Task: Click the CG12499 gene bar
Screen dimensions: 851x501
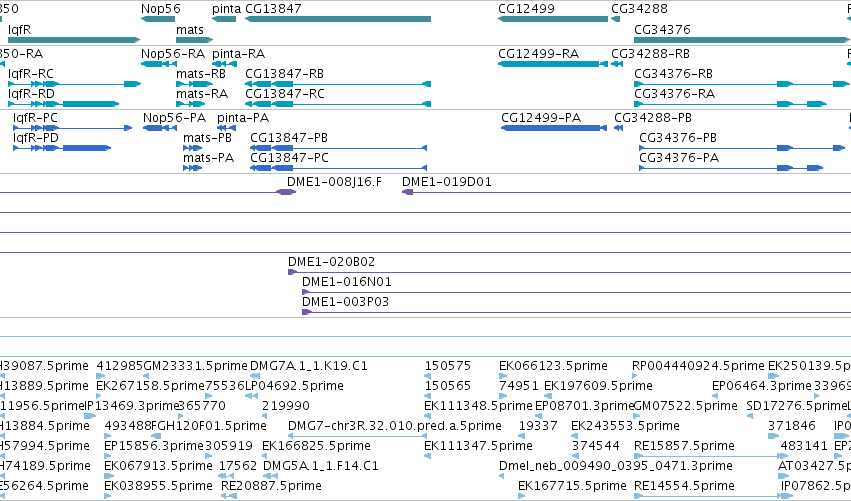Action: (553, 19)
